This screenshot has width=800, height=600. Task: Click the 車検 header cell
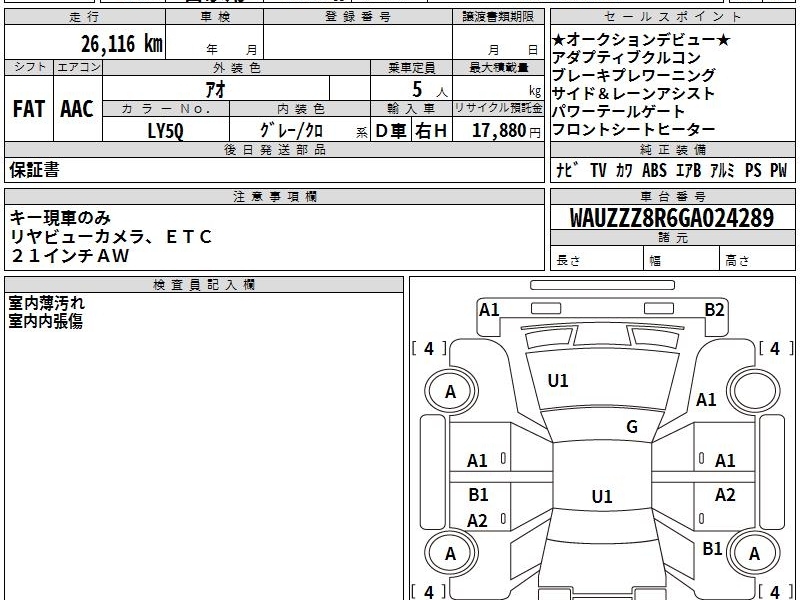pos(215,17)
